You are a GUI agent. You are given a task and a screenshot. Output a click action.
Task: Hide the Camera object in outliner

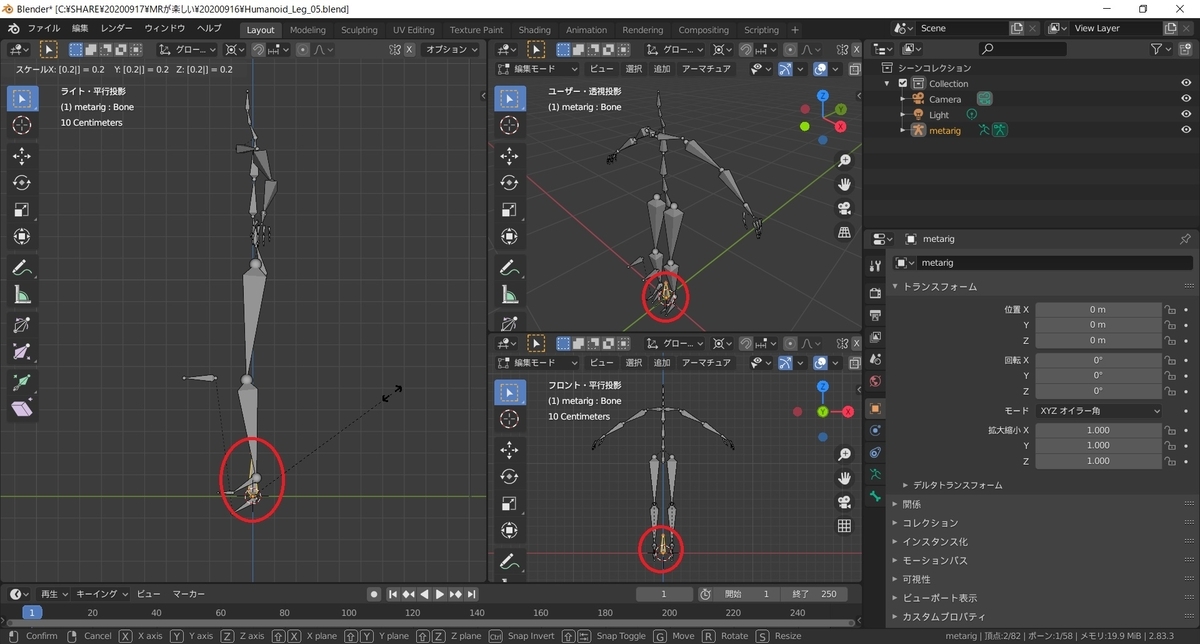[1186, 99]
